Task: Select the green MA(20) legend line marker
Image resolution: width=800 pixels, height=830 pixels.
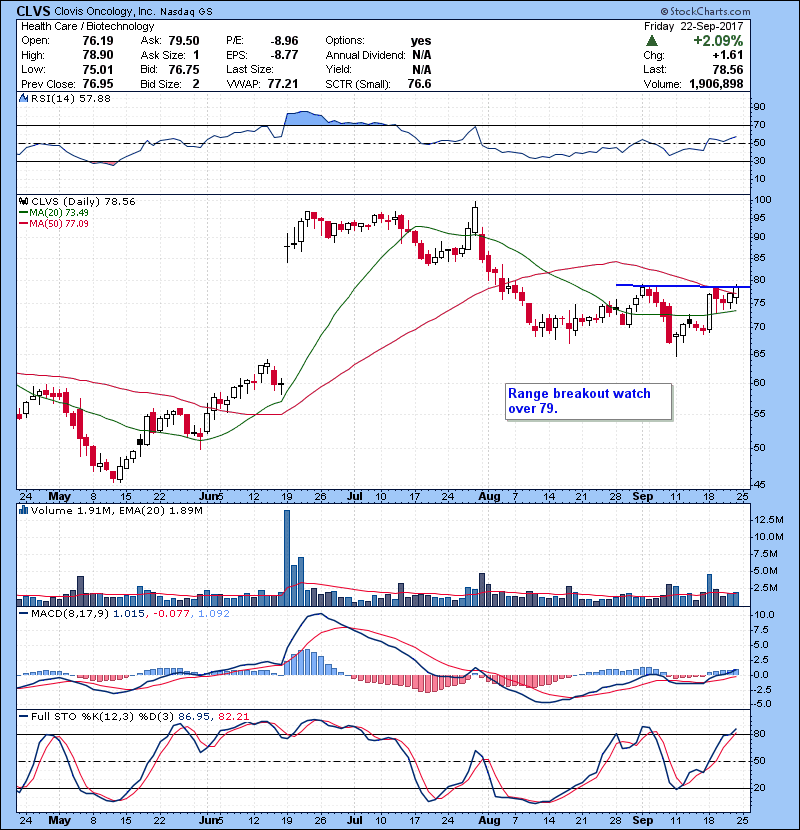Action: click(x=24, y=213)
